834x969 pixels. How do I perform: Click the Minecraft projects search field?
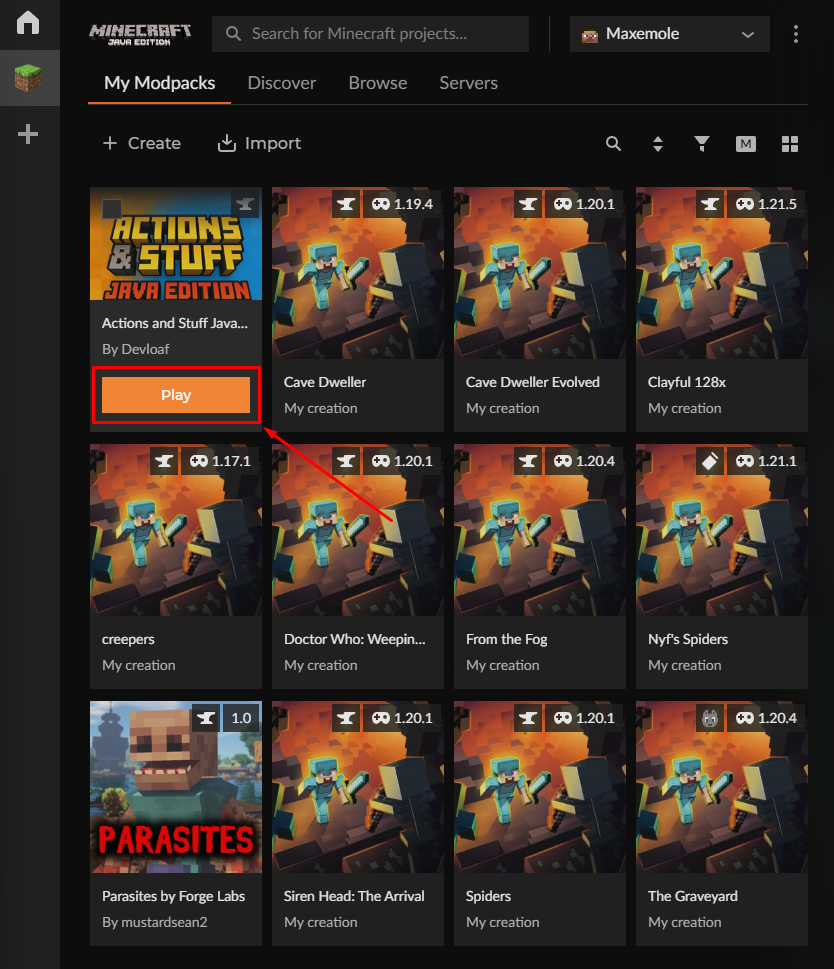tap(370, 33)
